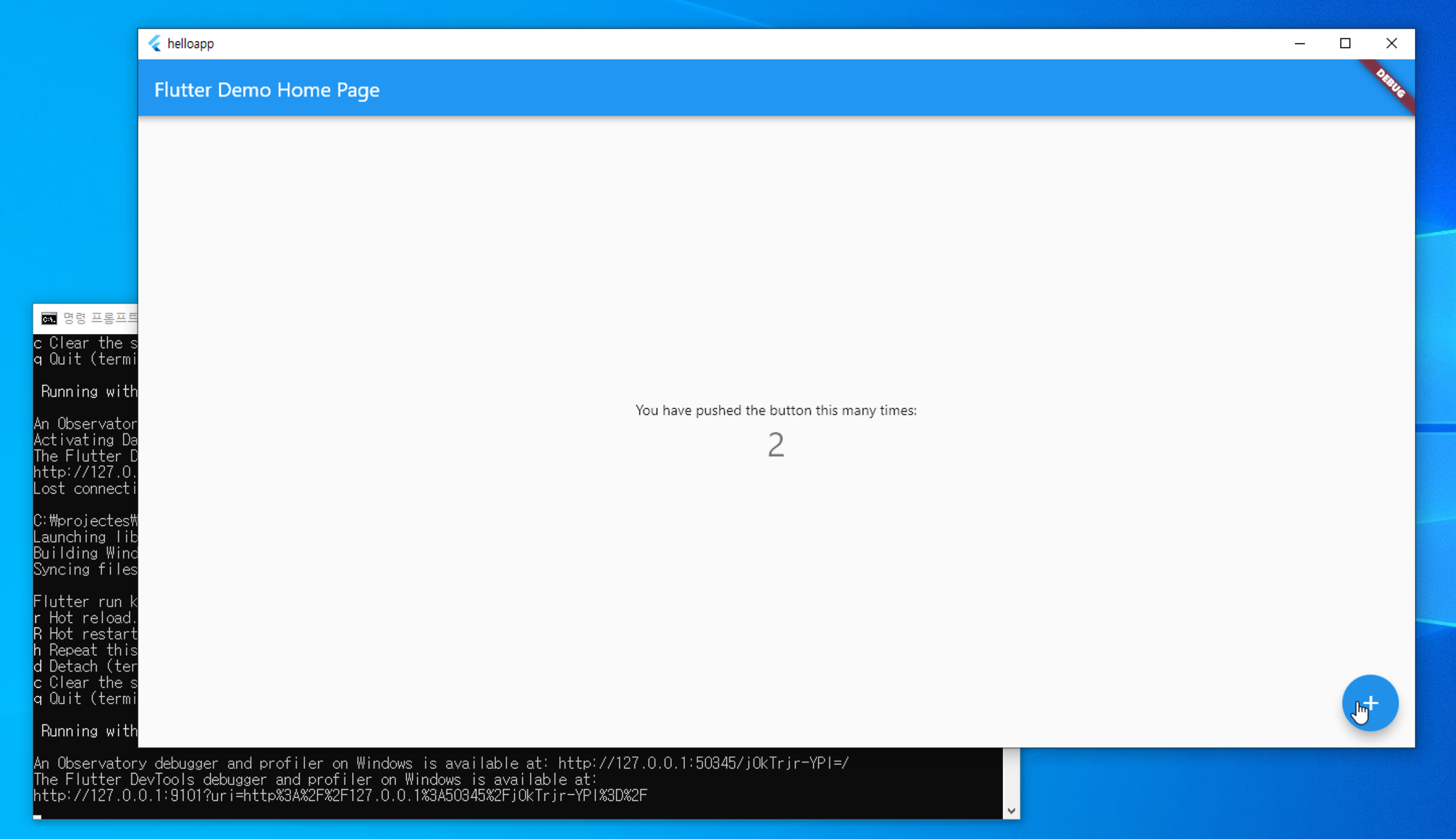Click the Flutter Demo Home Page title

tap(267, 90)
